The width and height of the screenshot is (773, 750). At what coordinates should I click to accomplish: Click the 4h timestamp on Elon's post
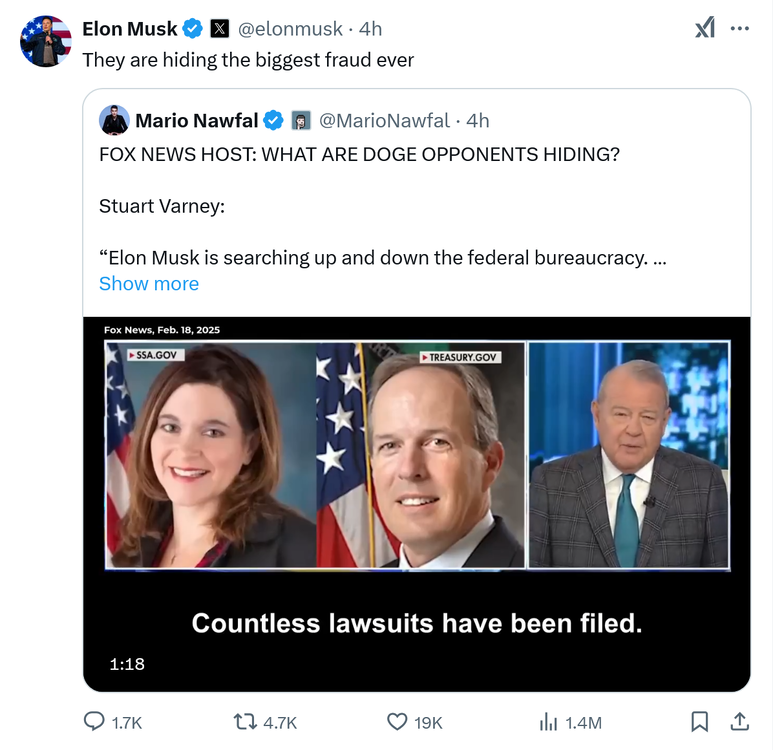pos(370,28)
